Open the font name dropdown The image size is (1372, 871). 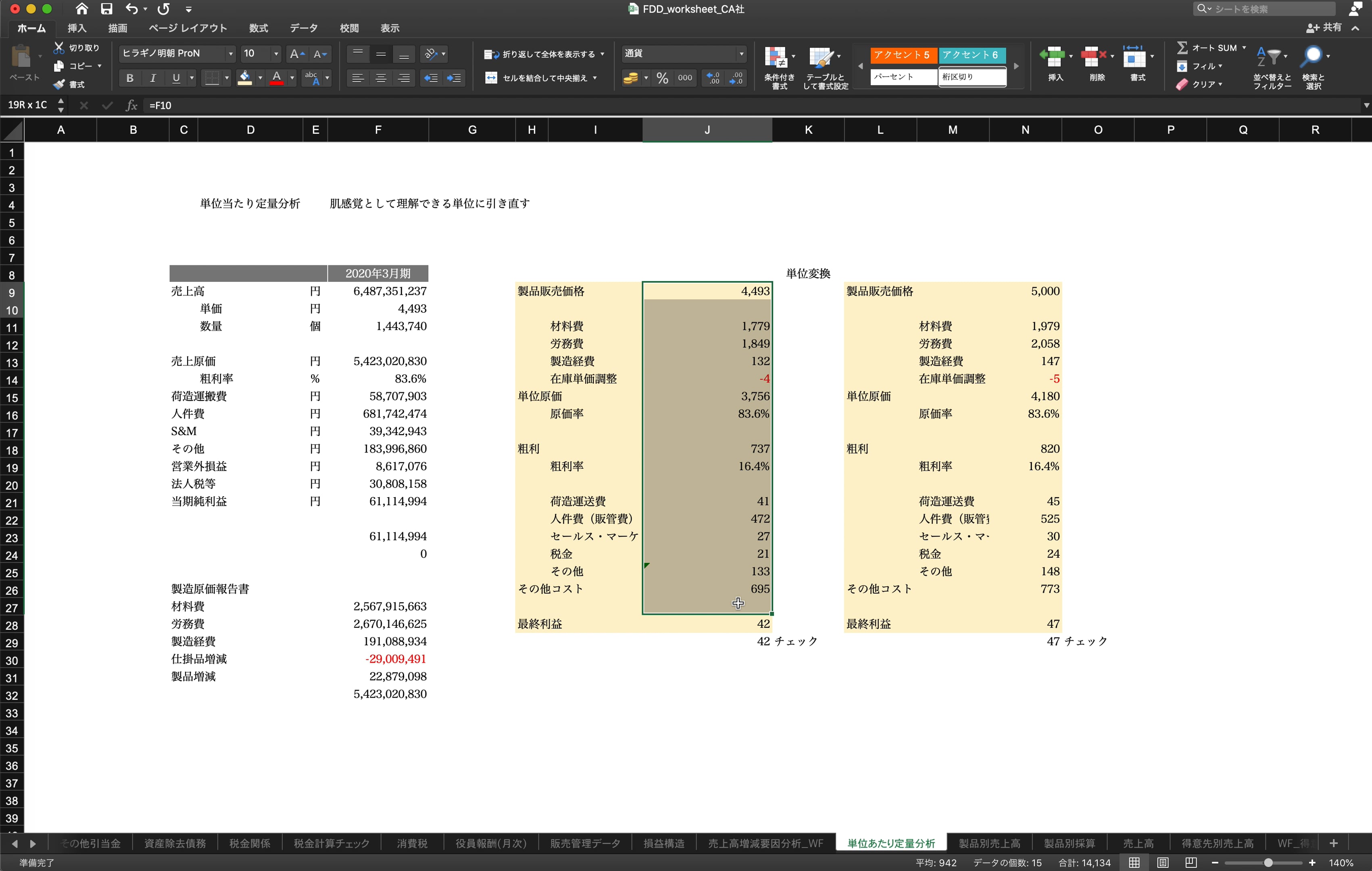point(231,54)
